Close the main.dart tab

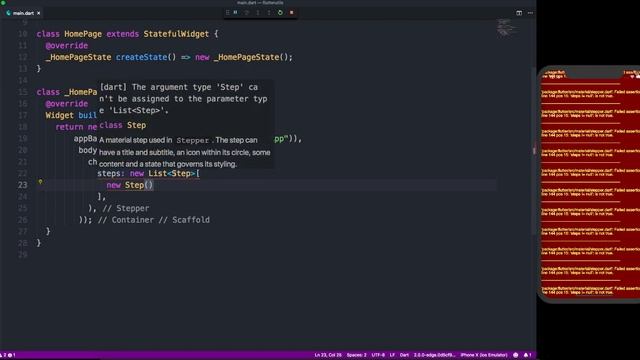[x=39, y=13]
